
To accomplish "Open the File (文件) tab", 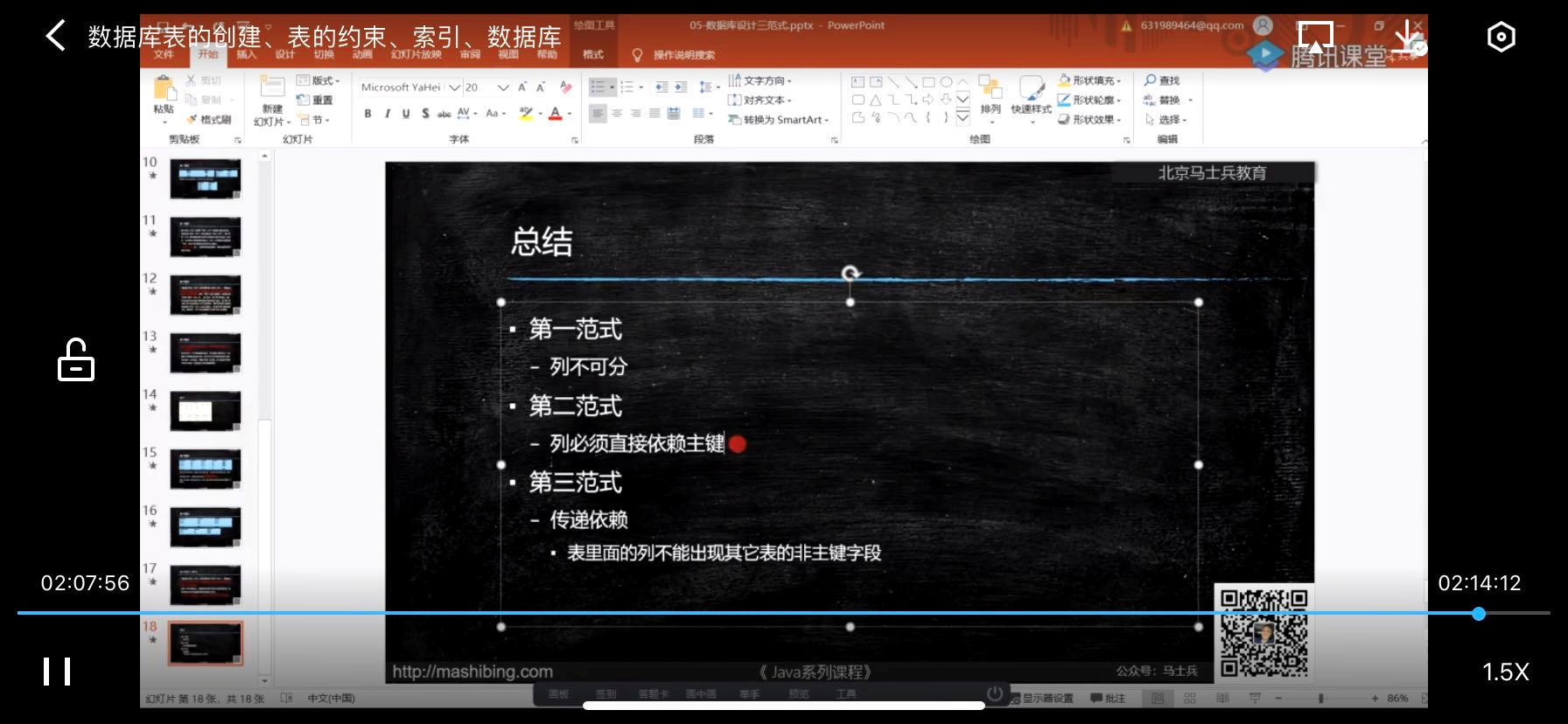I will point(164,54).
